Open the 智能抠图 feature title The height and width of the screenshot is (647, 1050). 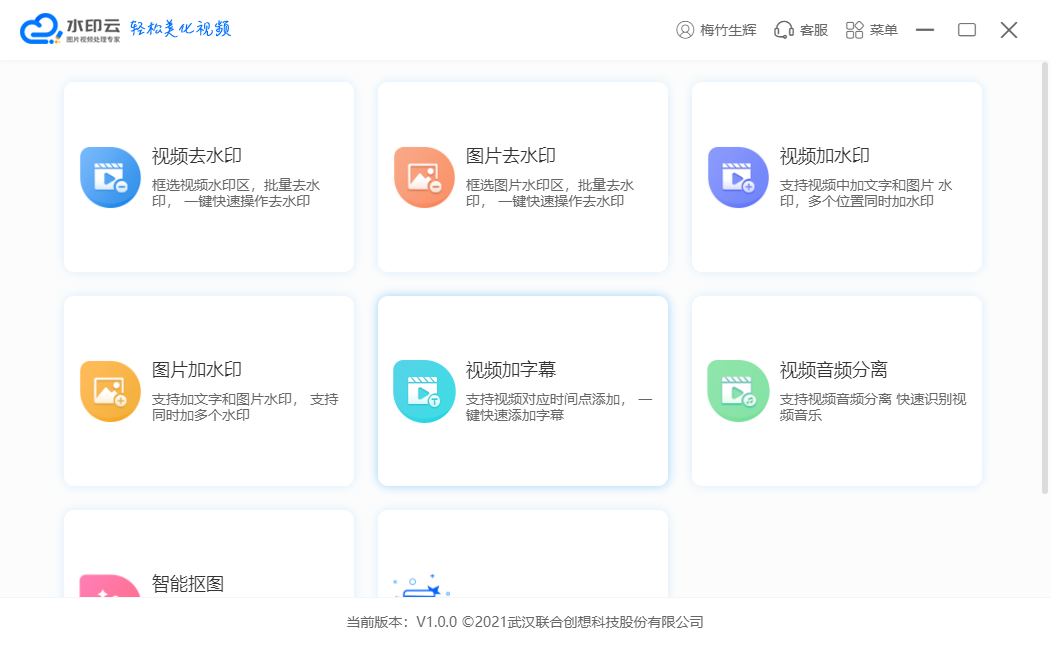click(x=188, y=584)
